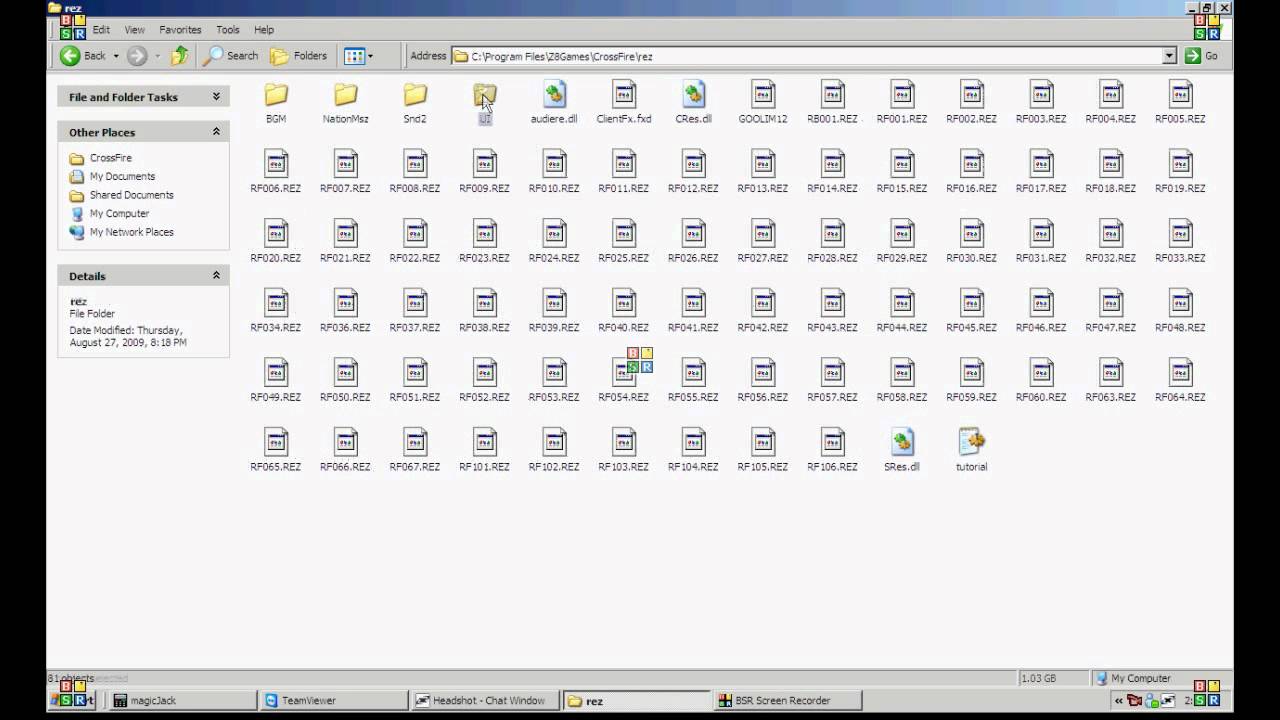Select the GOOLIM12 file
This screenshot has width=1280, height=720.
(x=763, y=103)
